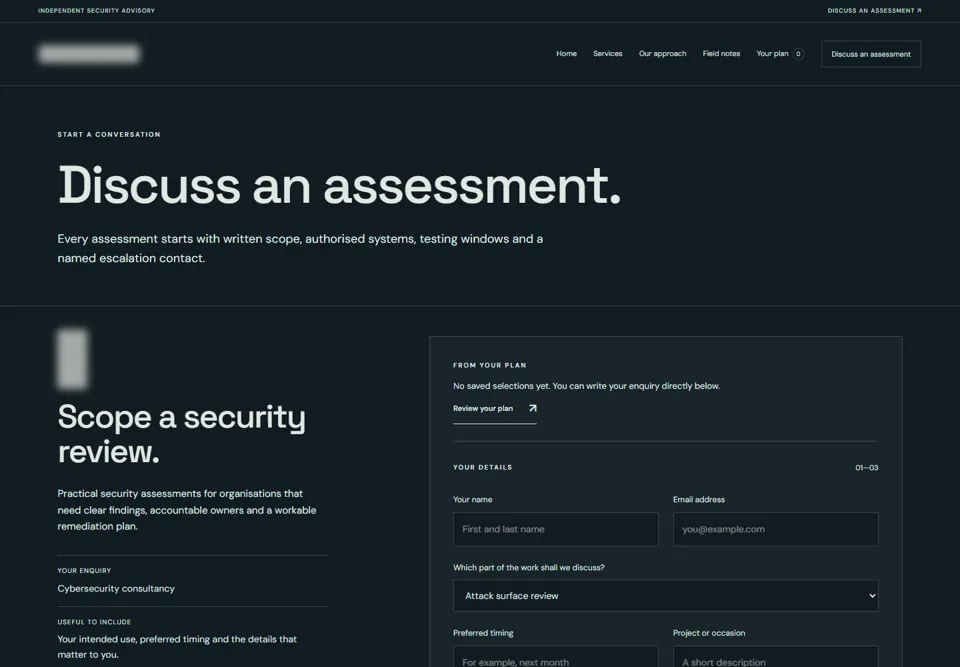Click 'No saved selections yet' message

[586, 386]
